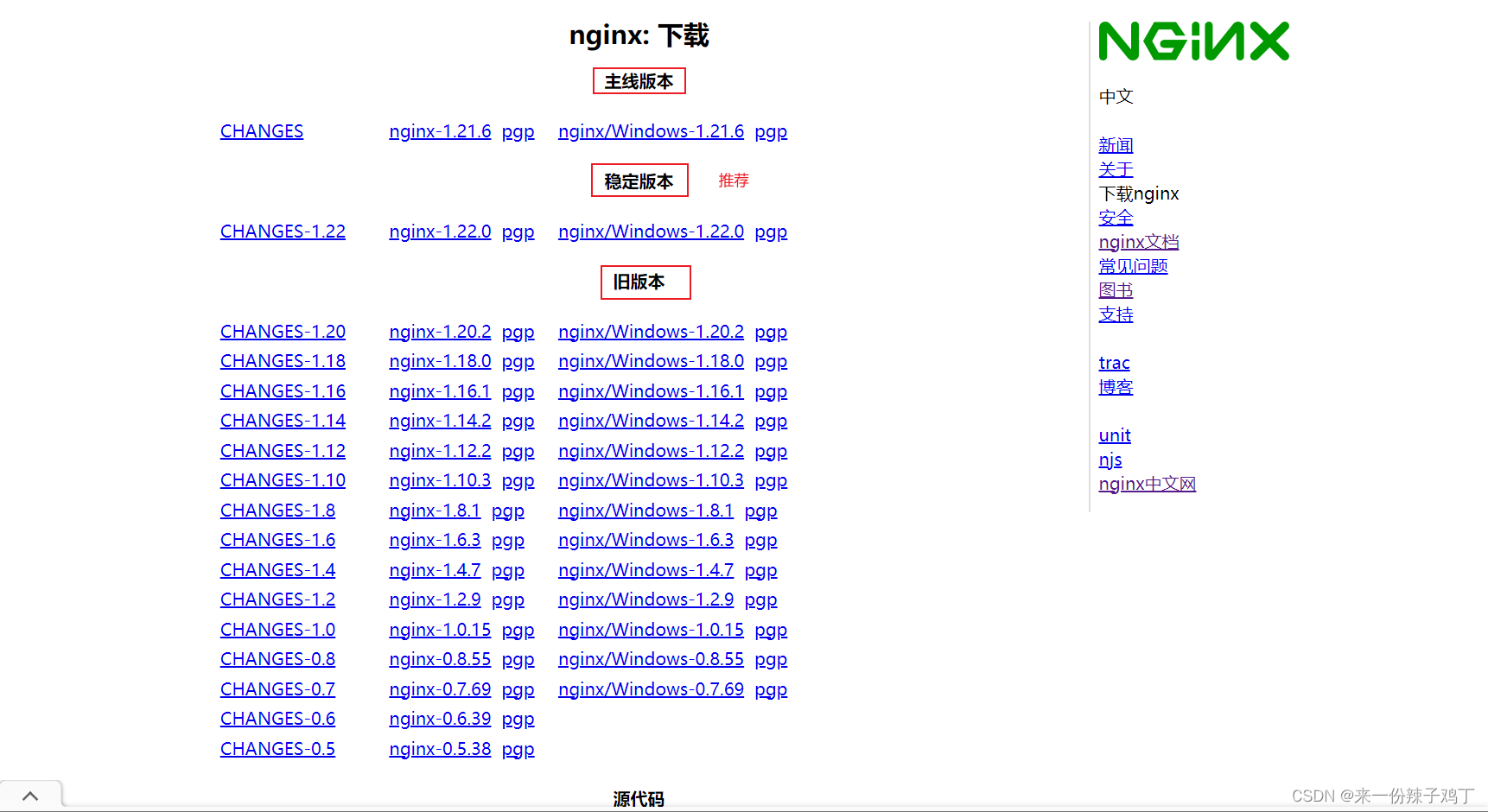Image resolution: width=1488 pixels, height=812 pixels.
Task: Download nginx-0.8.55
Action: click(x=440, y=659)
